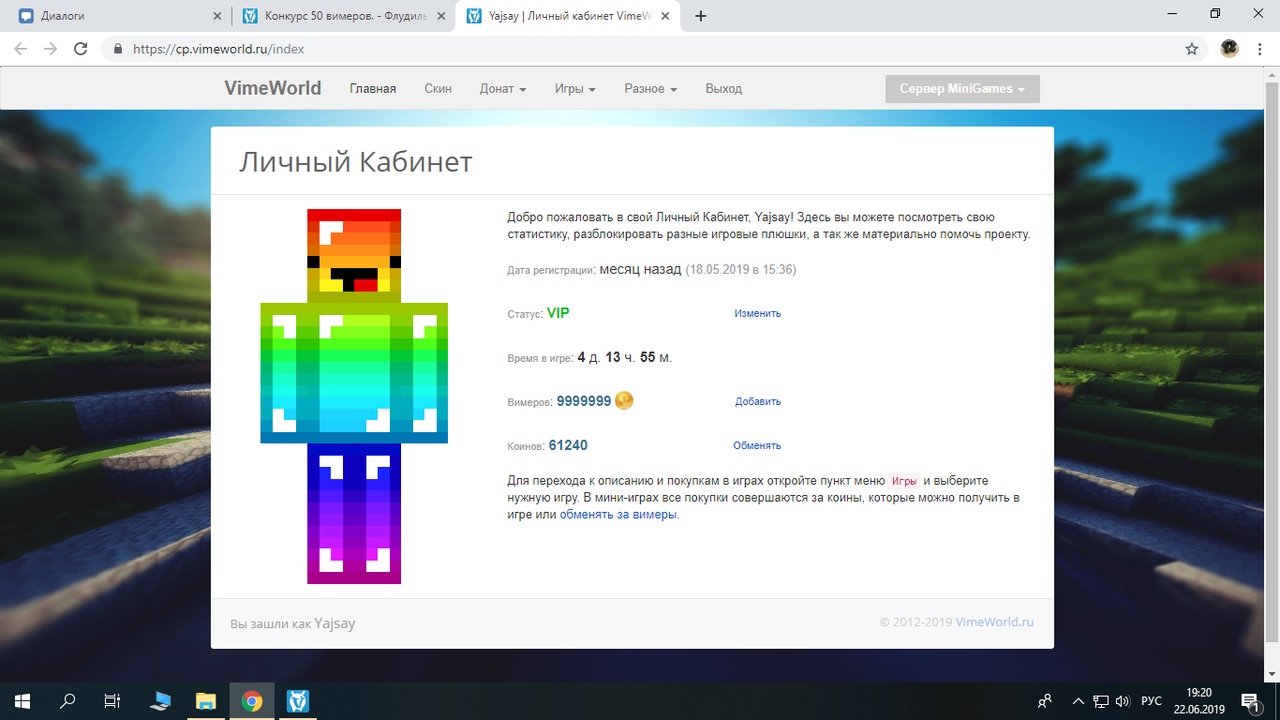Open Task View on the taskbar
Viewport: 1280px width, 720px height.
tap(113, 701)
